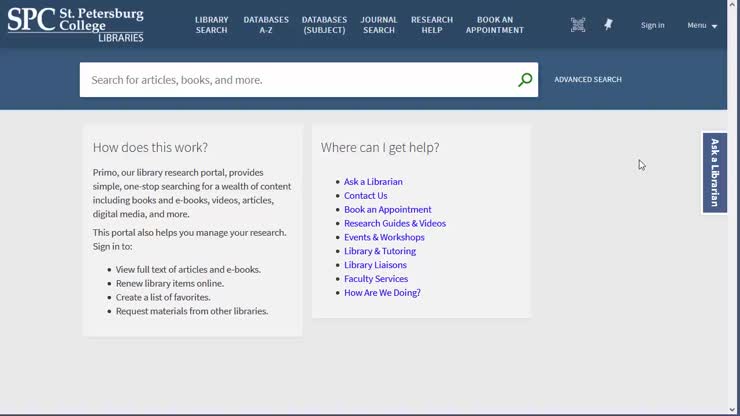Click the SPC St. Petersburg College logo
This screenshot has height=416, width=740.
click(76, 24)
